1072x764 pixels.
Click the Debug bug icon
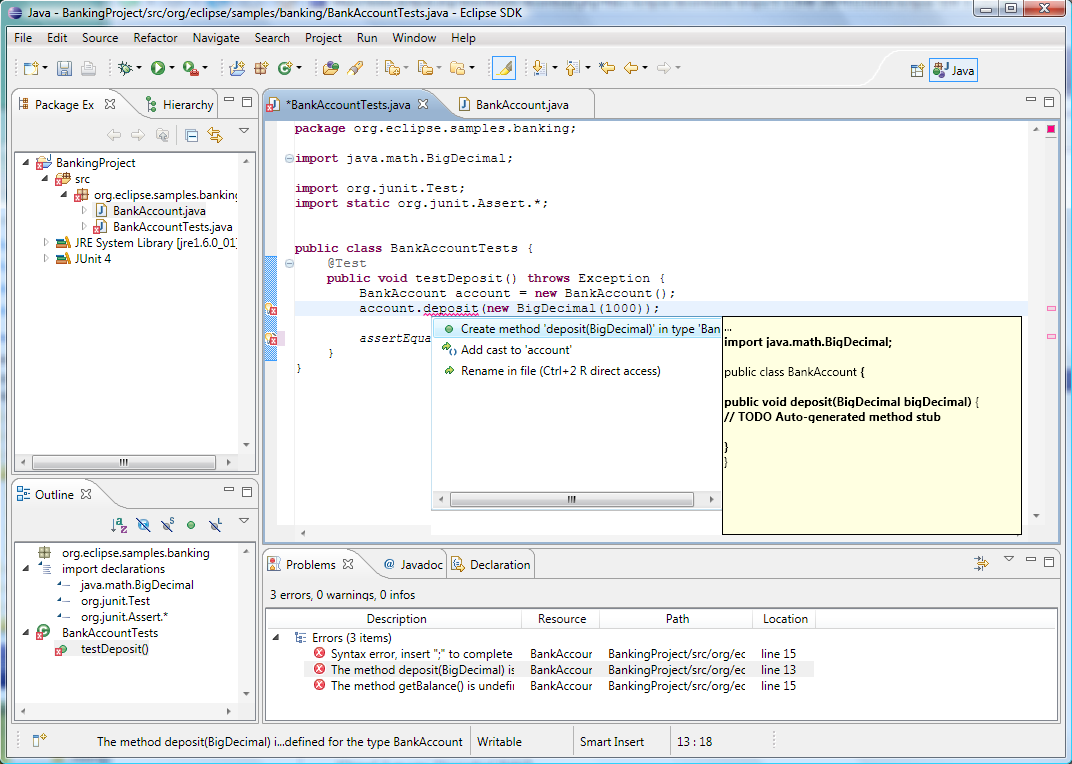[124, 68]
